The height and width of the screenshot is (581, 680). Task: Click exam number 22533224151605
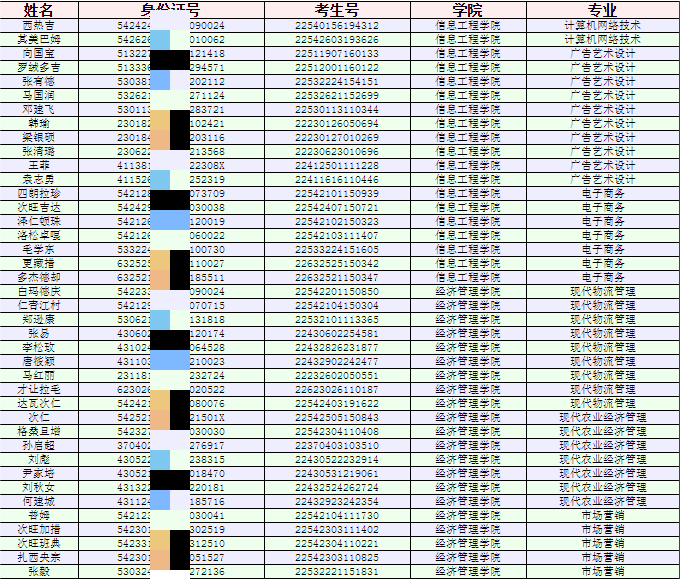pos(337,249)
